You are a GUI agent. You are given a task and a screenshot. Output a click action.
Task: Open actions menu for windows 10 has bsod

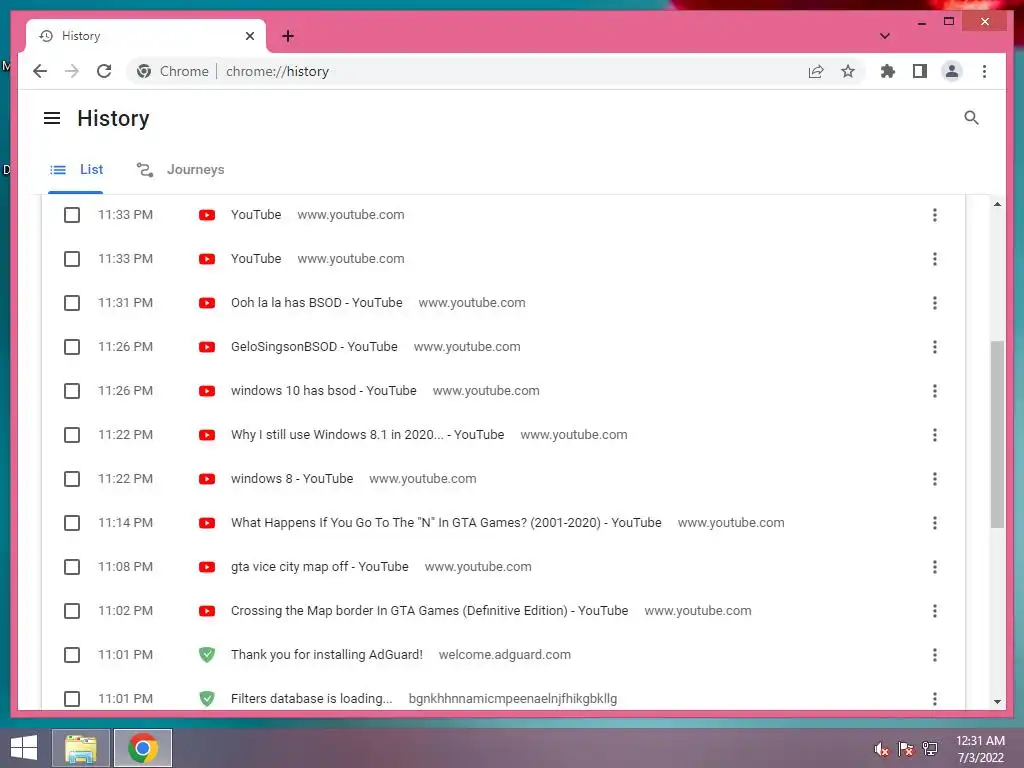tap(935, 391)
